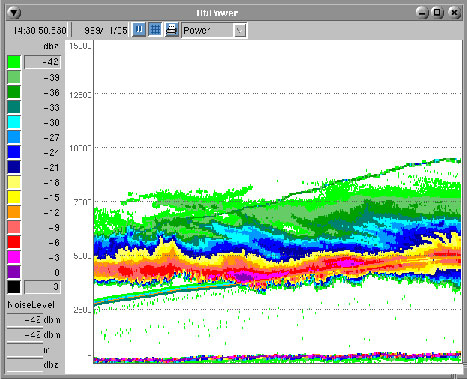Click the maximum scale field beside black swatch
The height and width of the screenshot is (379, 467).
click(x=43, y=287)
